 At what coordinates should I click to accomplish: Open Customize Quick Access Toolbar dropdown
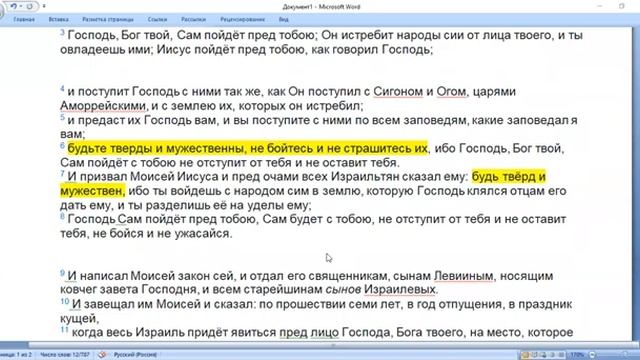click(x=44, y=7)
